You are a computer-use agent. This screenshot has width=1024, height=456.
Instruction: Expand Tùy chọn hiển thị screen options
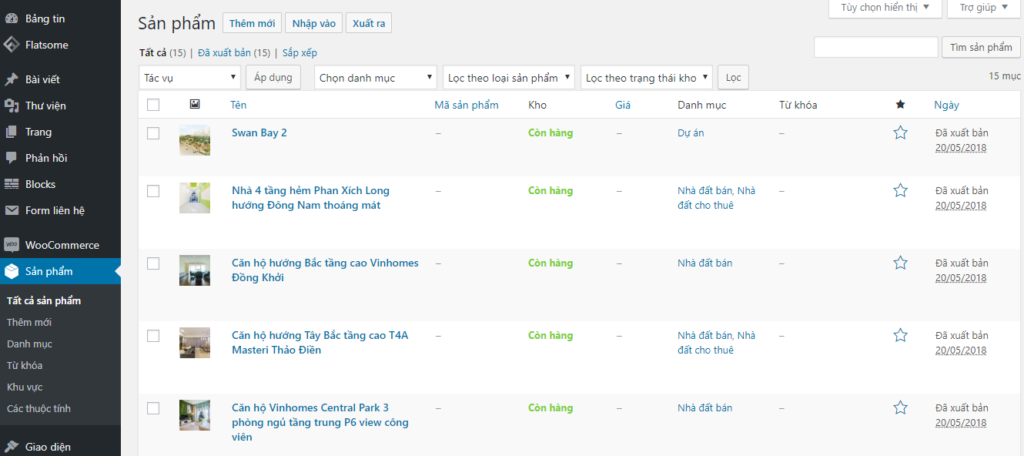coord(885,8)
